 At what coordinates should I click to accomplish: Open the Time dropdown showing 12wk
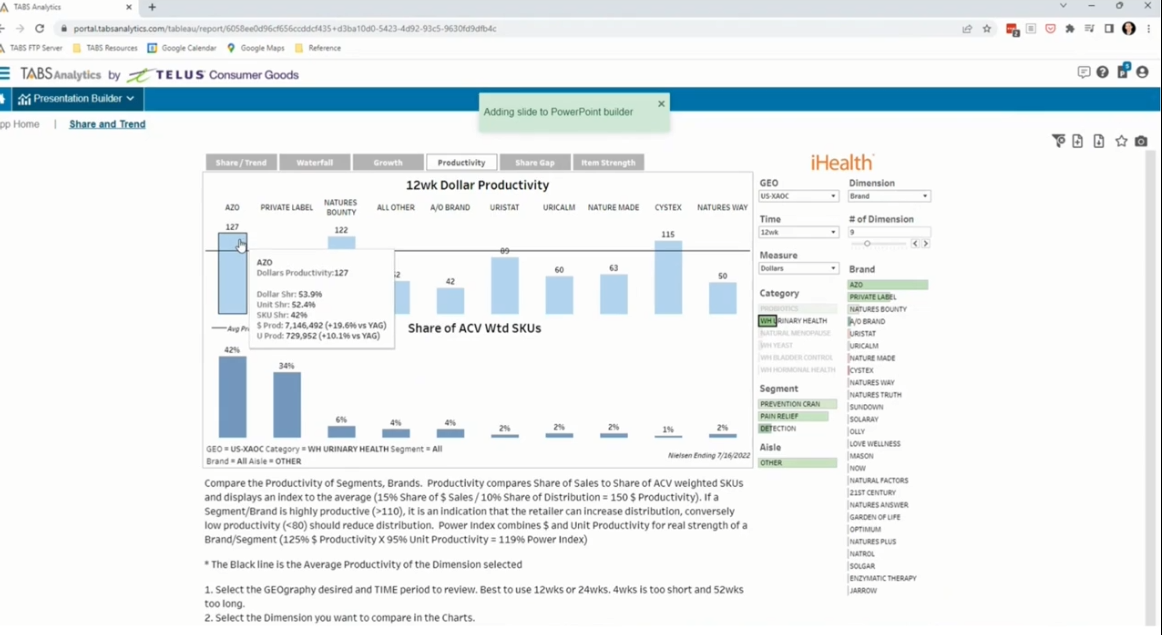click(798, 232)
